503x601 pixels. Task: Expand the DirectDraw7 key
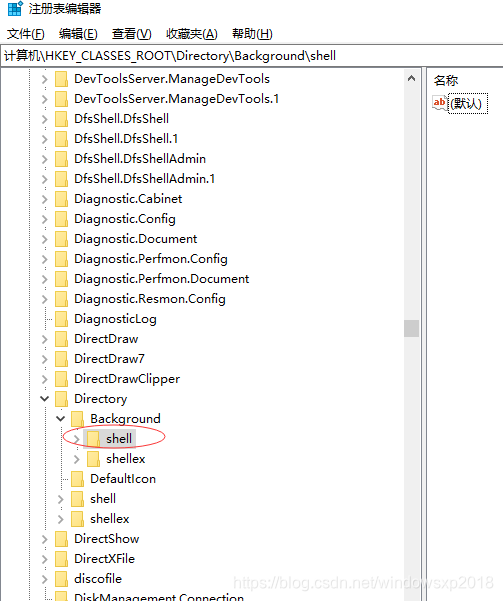pos(44,359)
